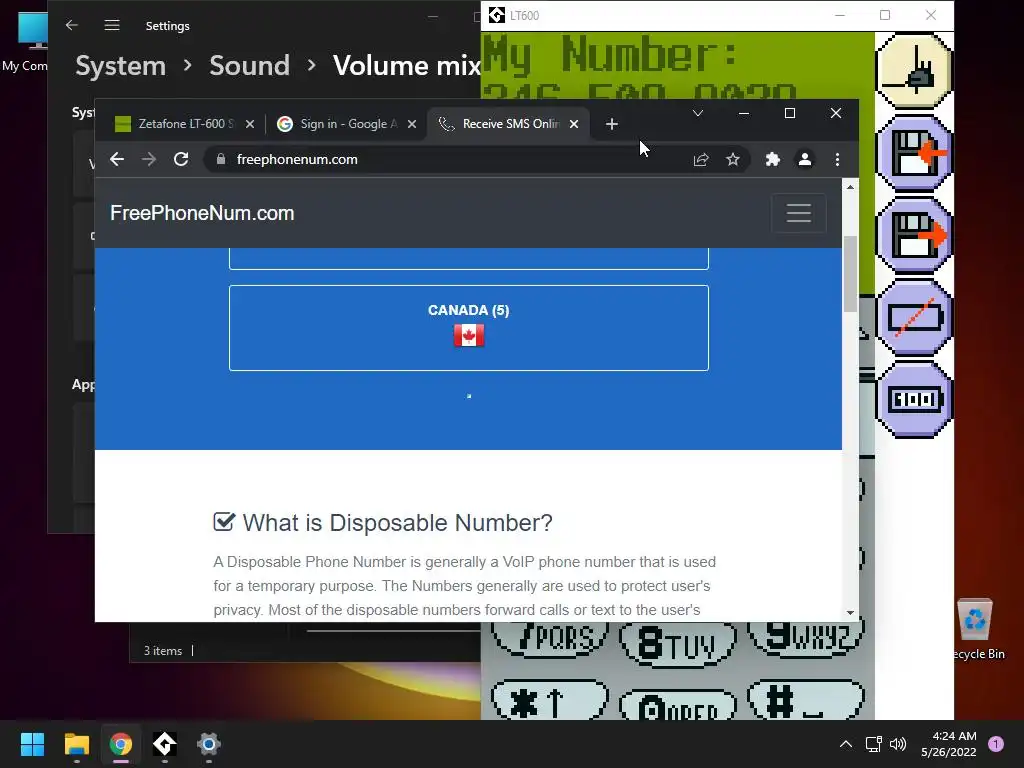Click the hash key on LT600 keypad
Screen dimensions: 1024x768
(x=805, y=700)
